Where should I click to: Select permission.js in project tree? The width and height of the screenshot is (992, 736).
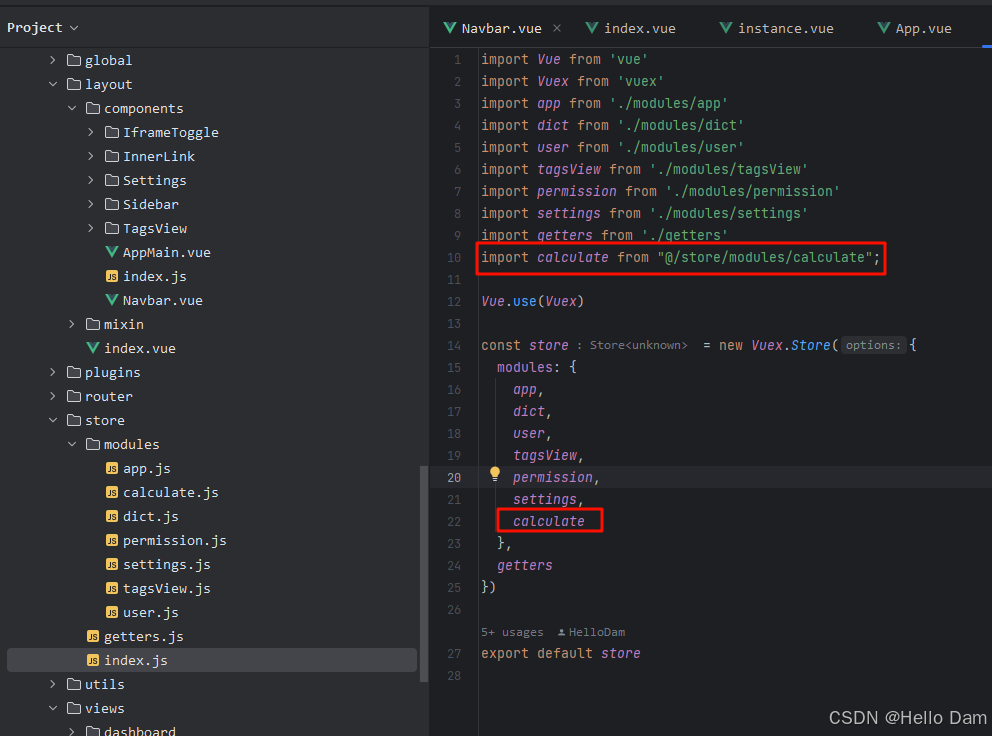point(175,540)
